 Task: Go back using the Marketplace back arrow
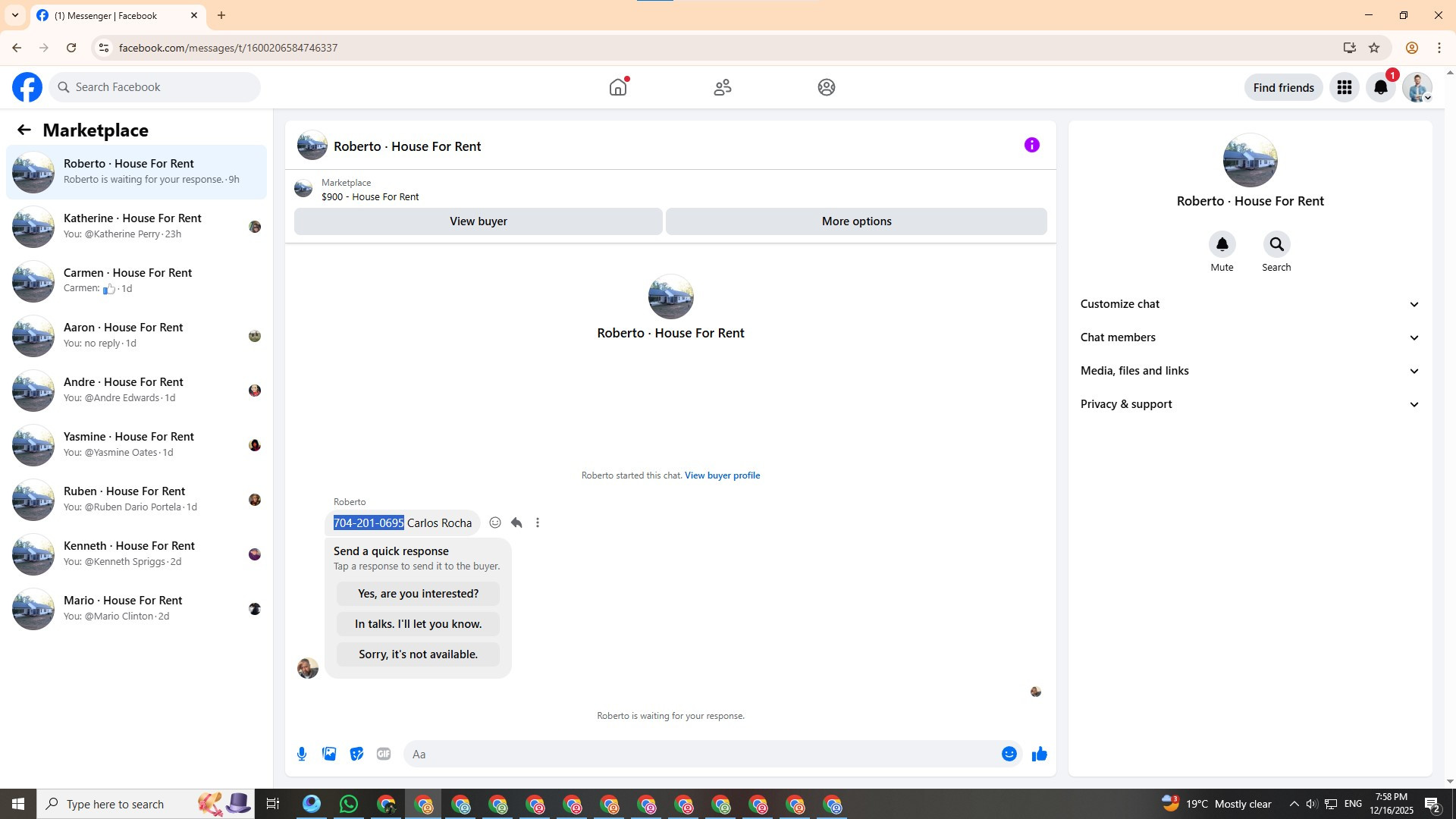pos(24,130)
